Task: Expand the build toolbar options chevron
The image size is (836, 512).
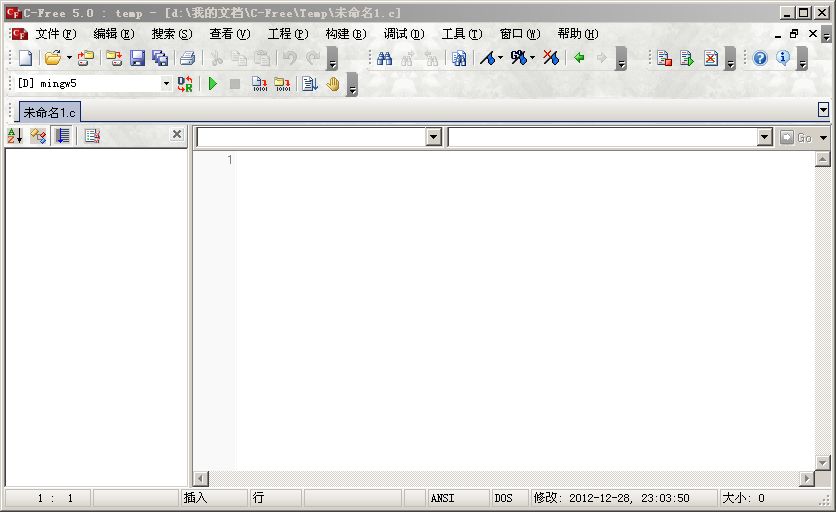Action: (352, 84)
